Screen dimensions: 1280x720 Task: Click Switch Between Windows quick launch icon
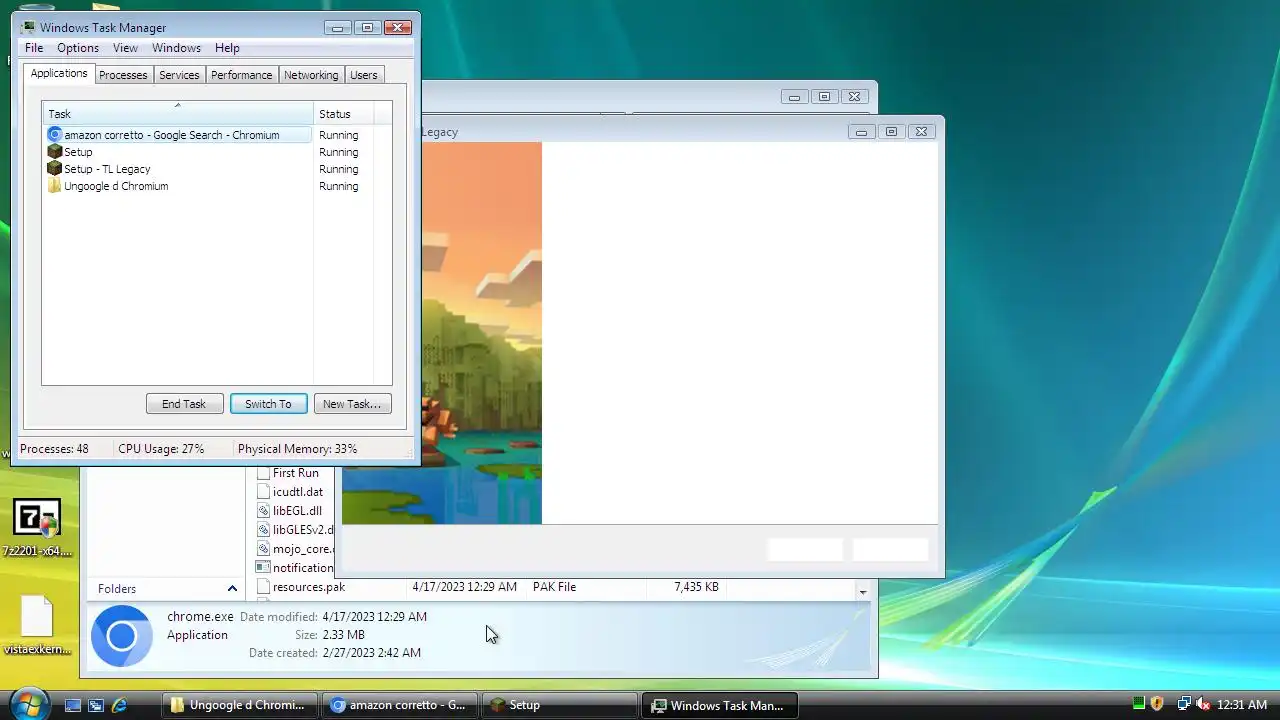pyautogui.click(x=96, y=705)
